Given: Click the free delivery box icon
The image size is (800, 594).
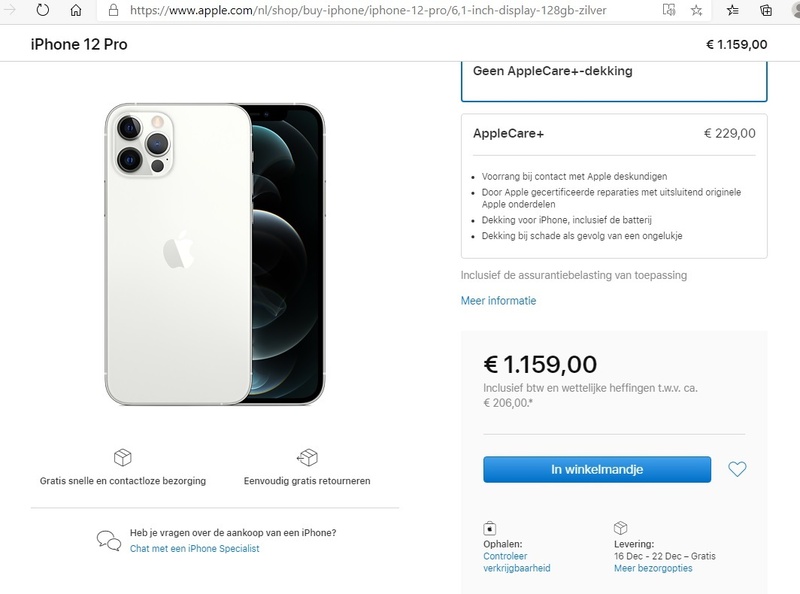Looking at the screenshot, I should pos(123,457).
